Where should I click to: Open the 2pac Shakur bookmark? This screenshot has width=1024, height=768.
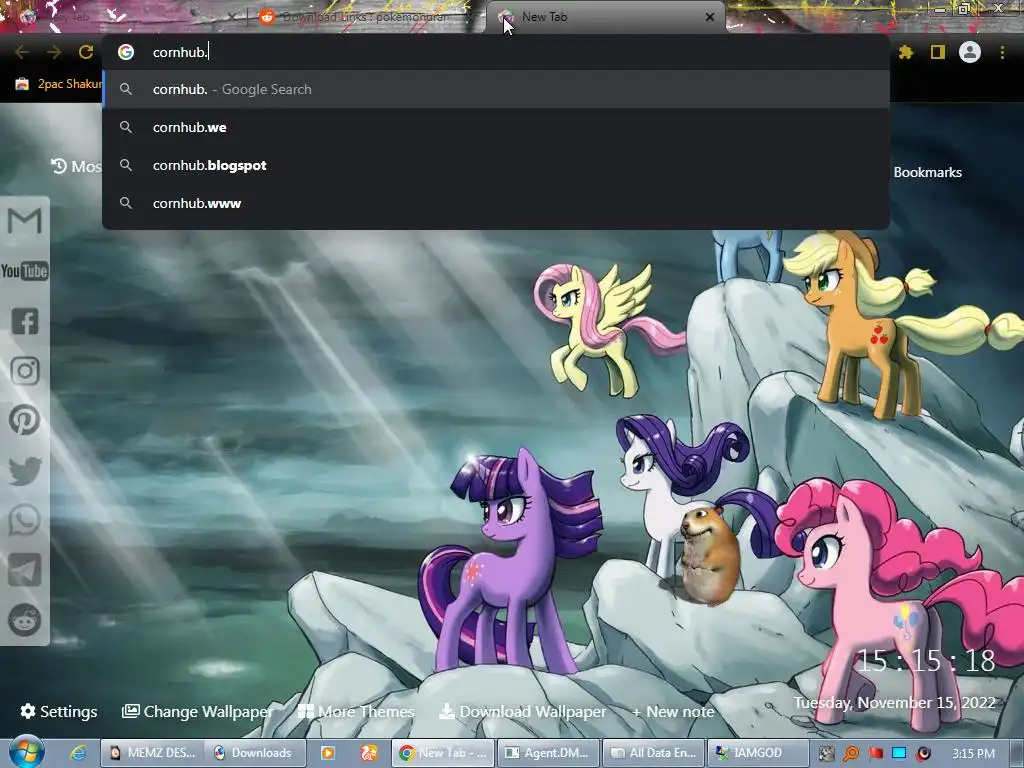click(57, 84)
